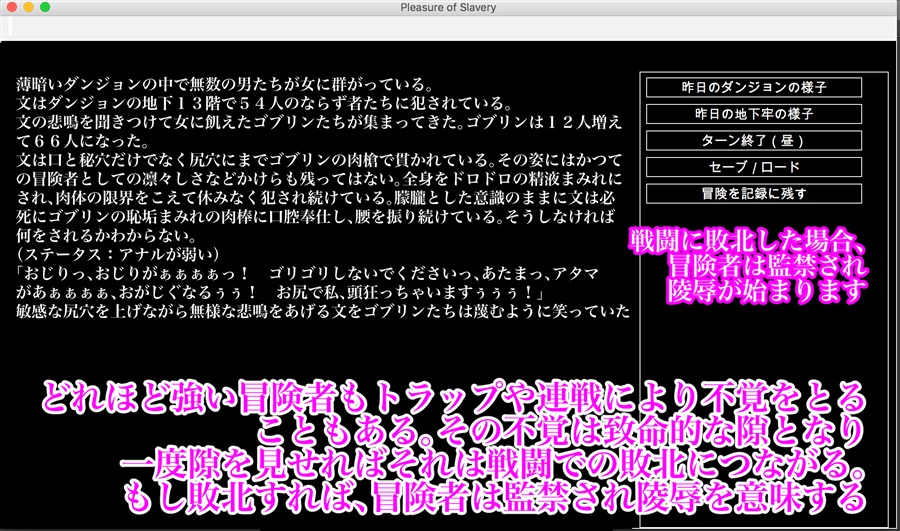
Task: Open the 昨日の地下牢の様子 button
Action: pos(754,114)
